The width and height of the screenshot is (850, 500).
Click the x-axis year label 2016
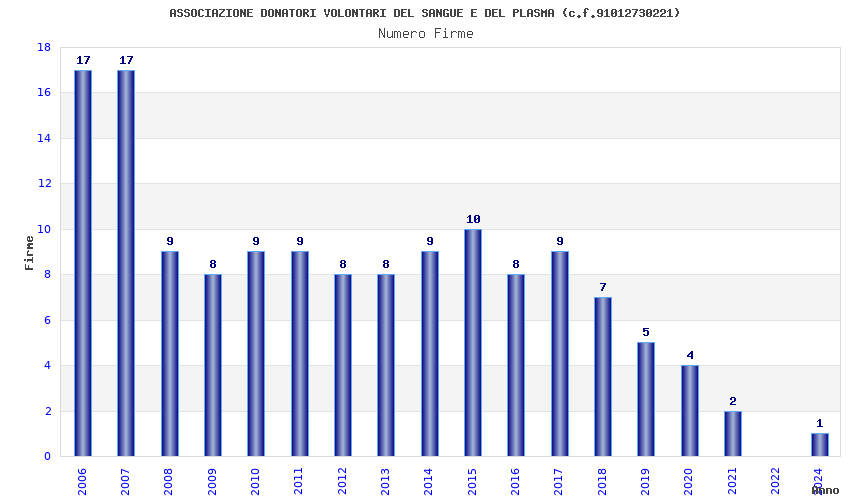click(516, 482)
